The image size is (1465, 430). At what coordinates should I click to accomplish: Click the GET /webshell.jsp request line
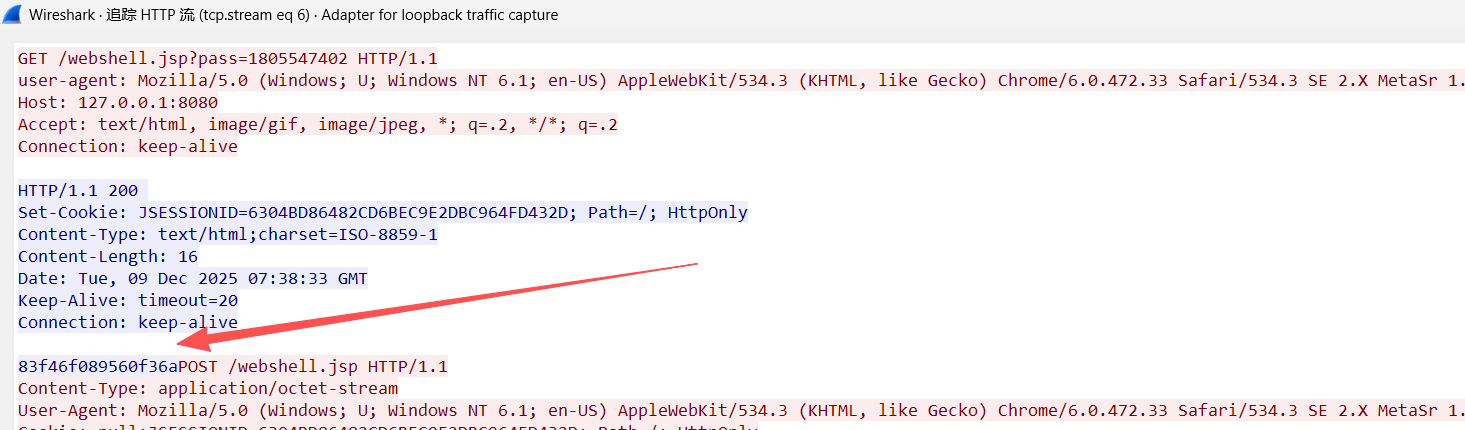coord(227,58)
